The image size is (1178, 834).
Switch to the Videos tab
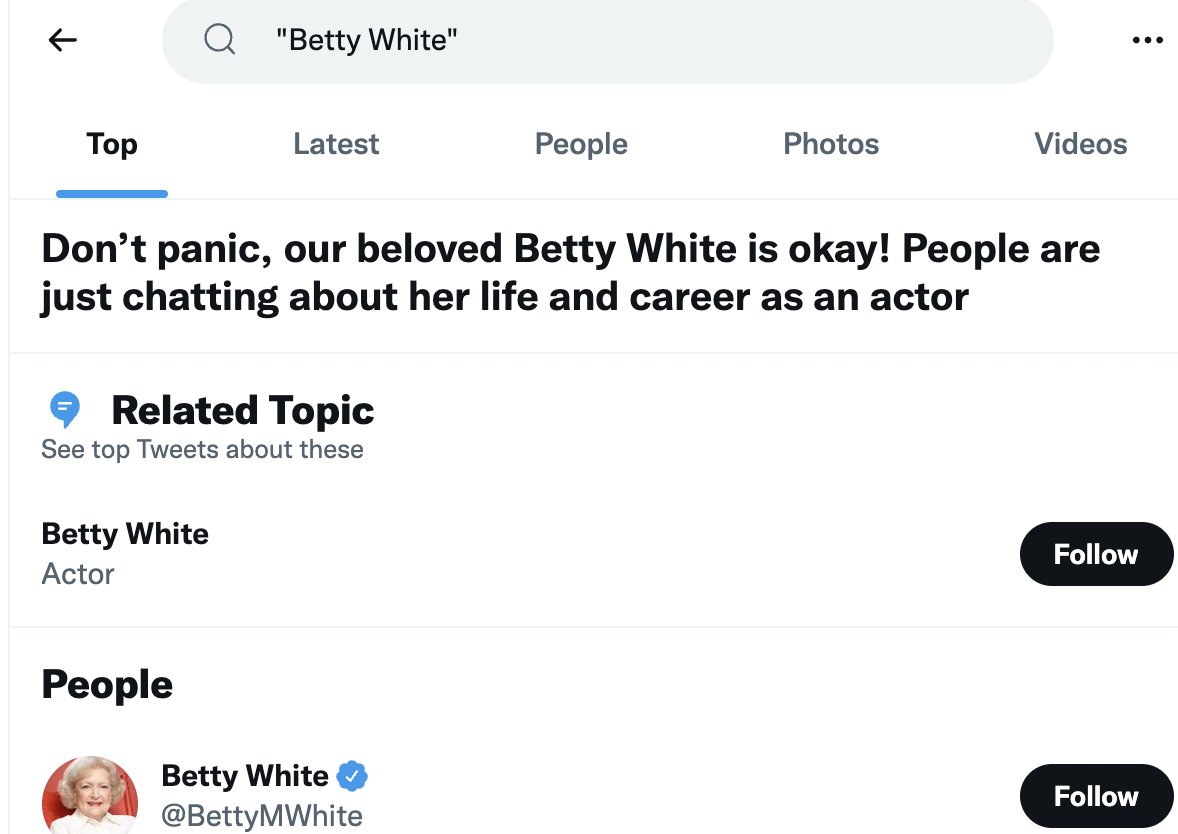1080,144
